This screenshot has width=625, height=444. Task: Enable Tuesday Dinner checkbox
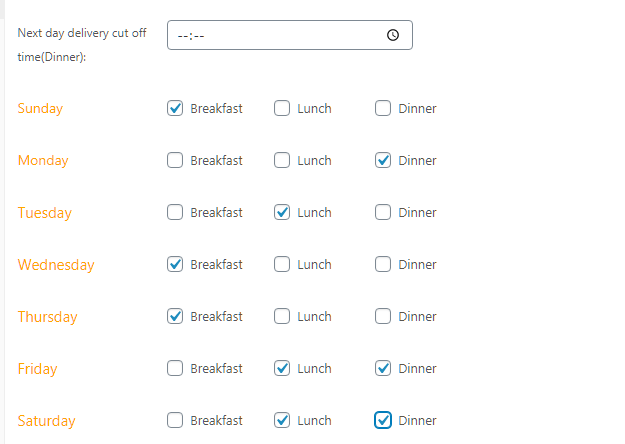[383, 212]
